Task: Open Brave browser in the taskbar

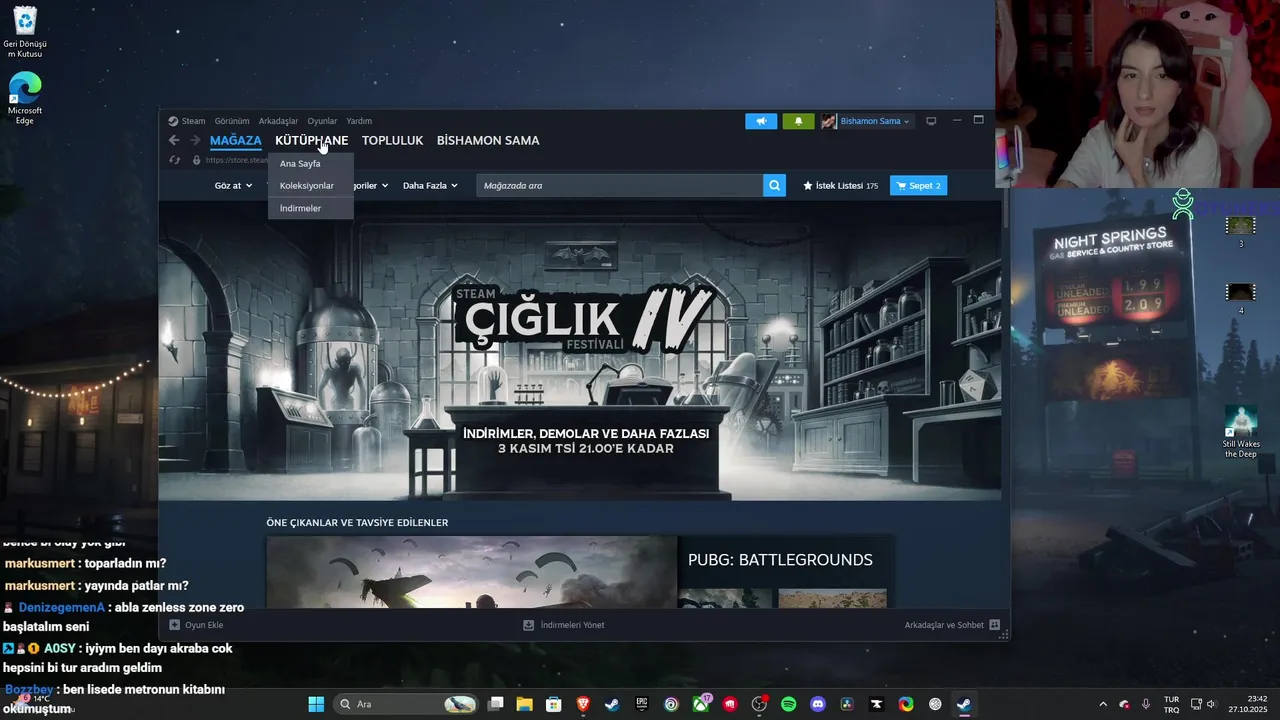Action: click(x=582, y=704)
